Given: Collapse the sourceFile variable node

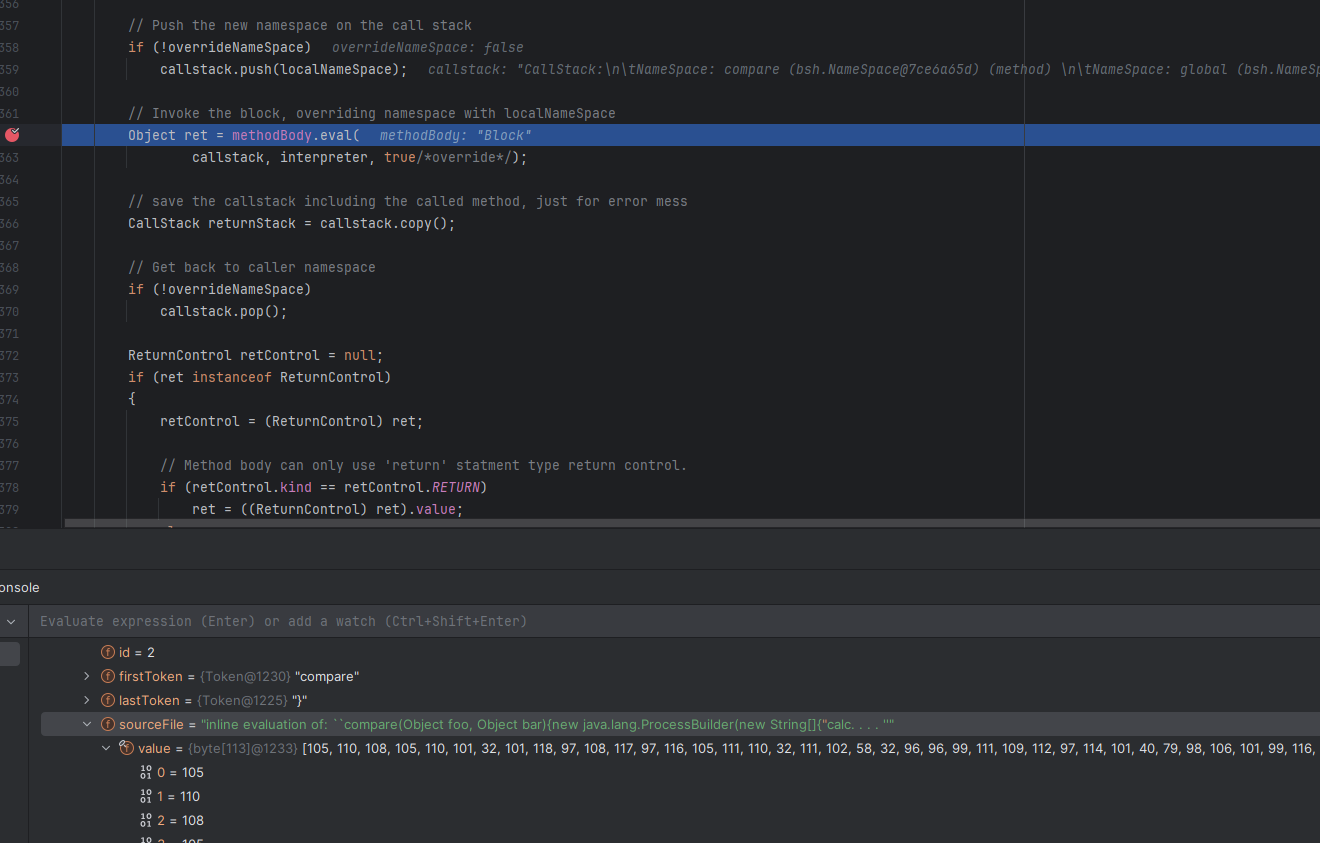Looking at the screenshot, I should pos(87,725).
